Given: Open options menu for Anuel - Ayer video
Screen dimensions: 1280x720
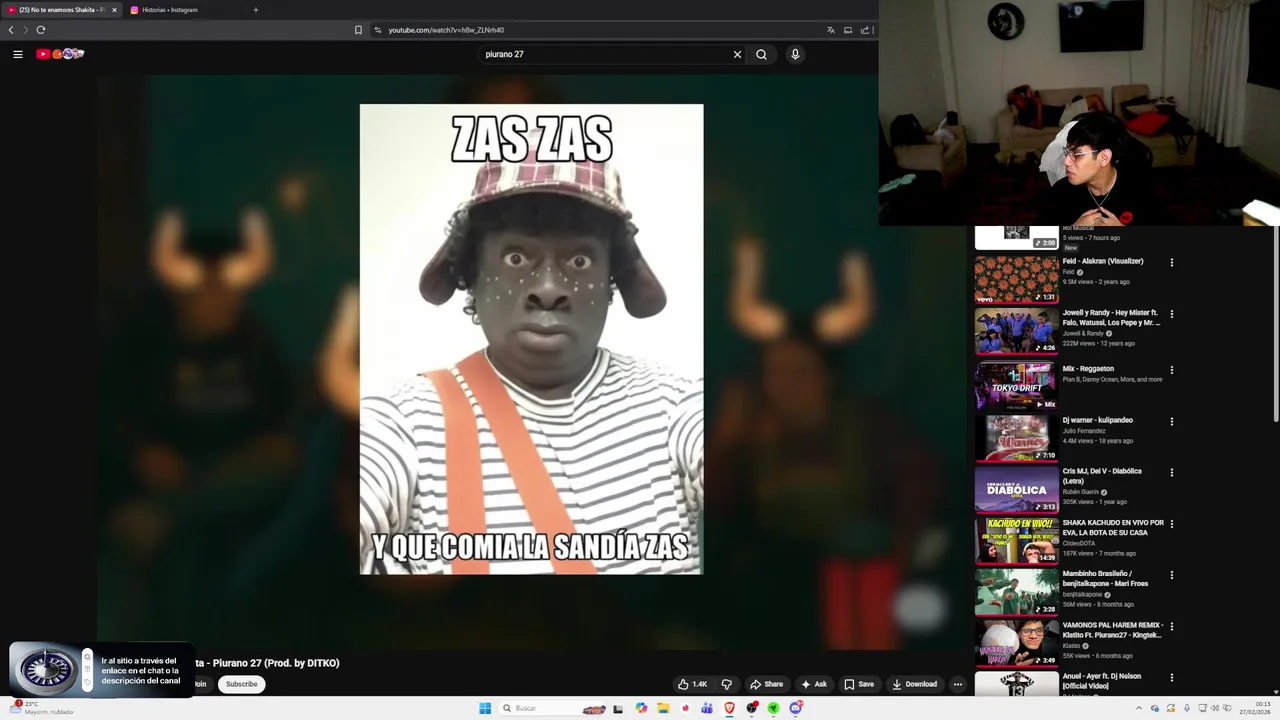Looking at the screenshot, I should click(x=1172, y=678).
